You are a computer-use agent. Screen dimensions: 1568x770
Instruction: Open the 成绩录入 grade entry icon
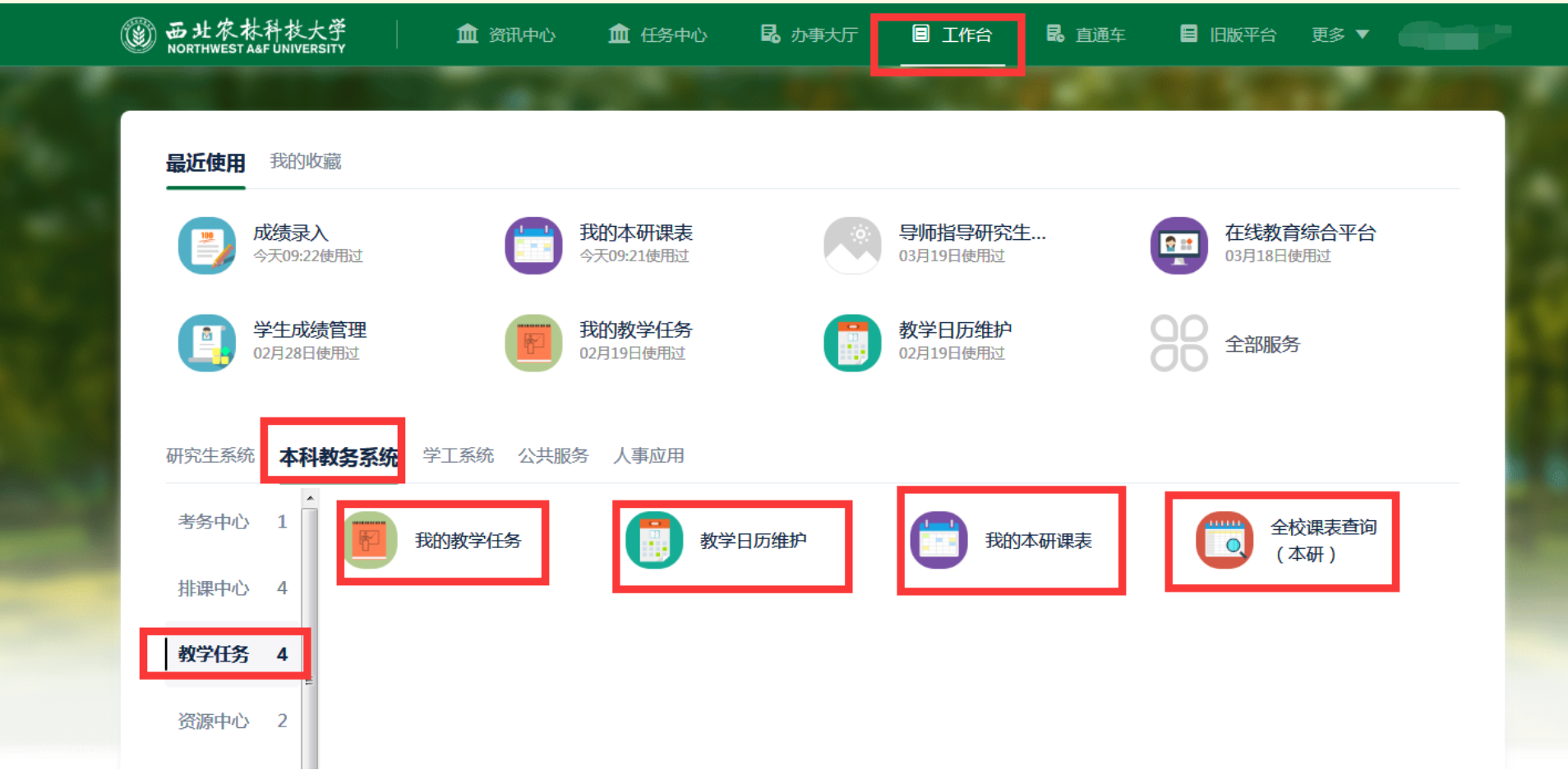pos(206,245)
